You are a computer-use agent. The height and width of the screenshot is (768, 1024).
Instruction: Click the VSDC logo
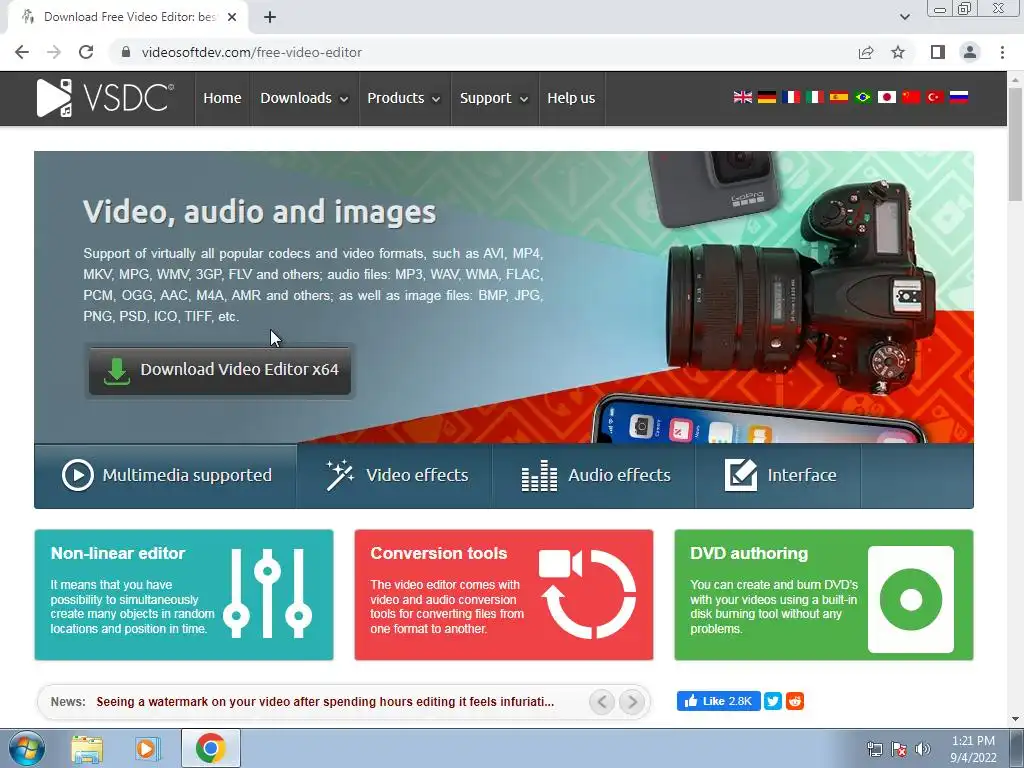(x=105, y=98)
